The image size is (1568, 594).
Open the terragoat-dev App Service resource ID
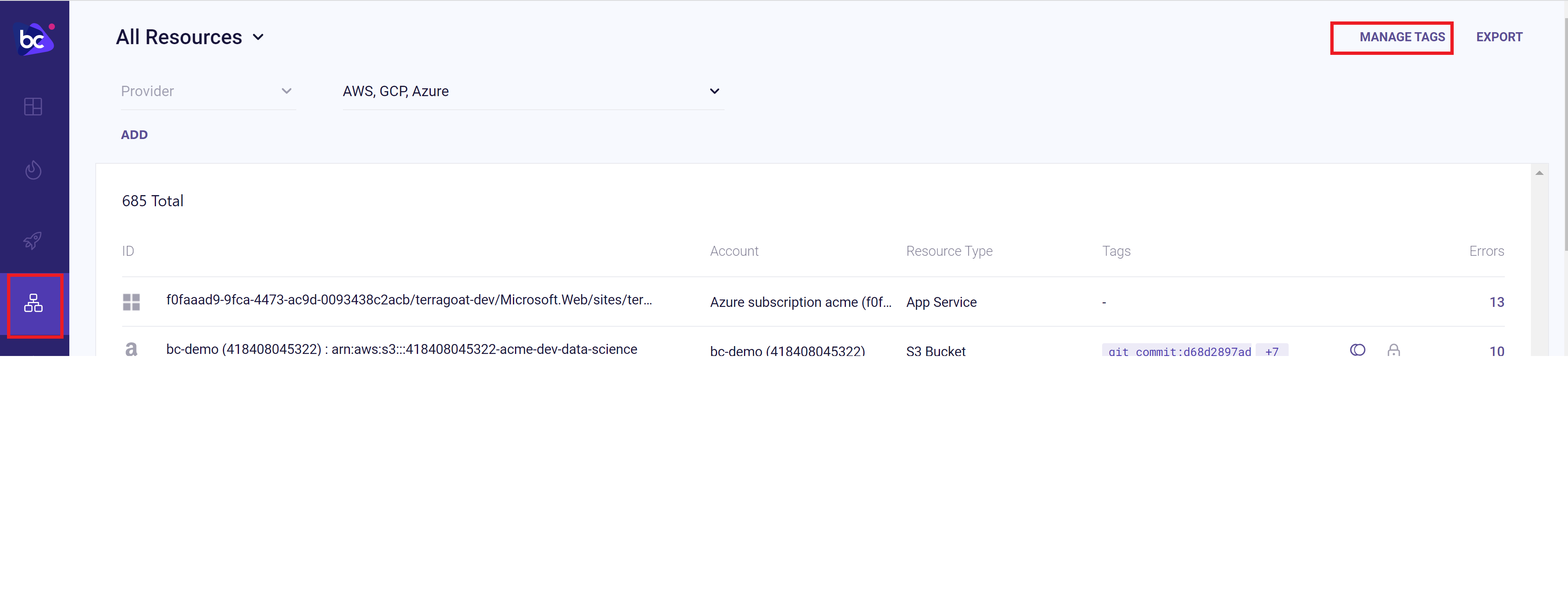409,300
